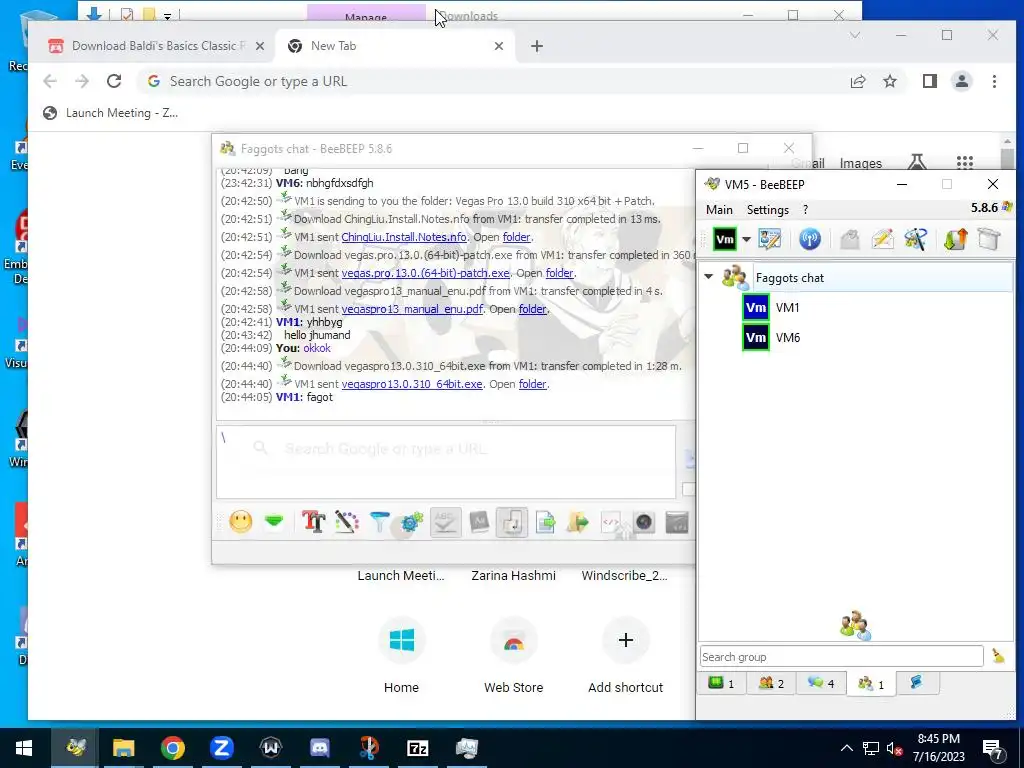Open the edit profile vCard icon
Image resolution: width=1024 pixels, height=768 pixels.
[x=769, y=240]
